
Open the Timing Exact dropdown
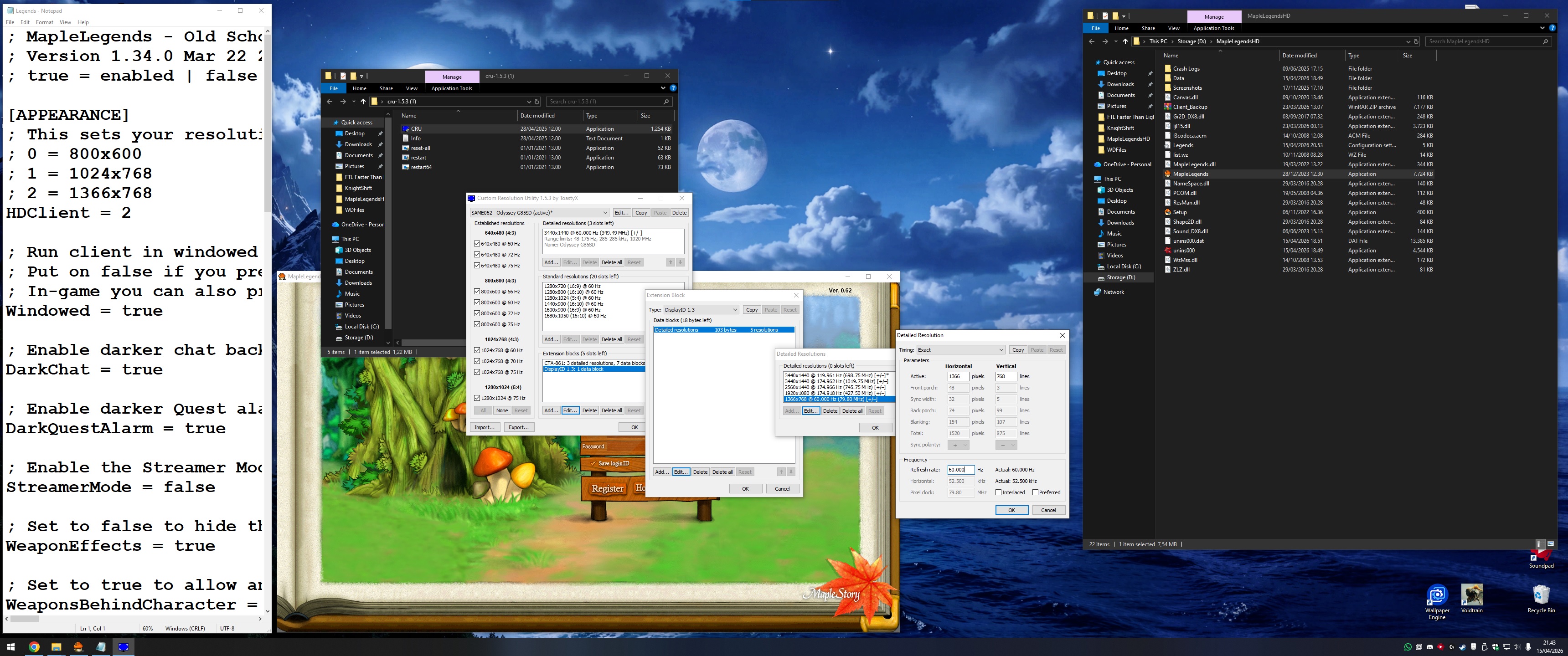(x=960, y=350)
